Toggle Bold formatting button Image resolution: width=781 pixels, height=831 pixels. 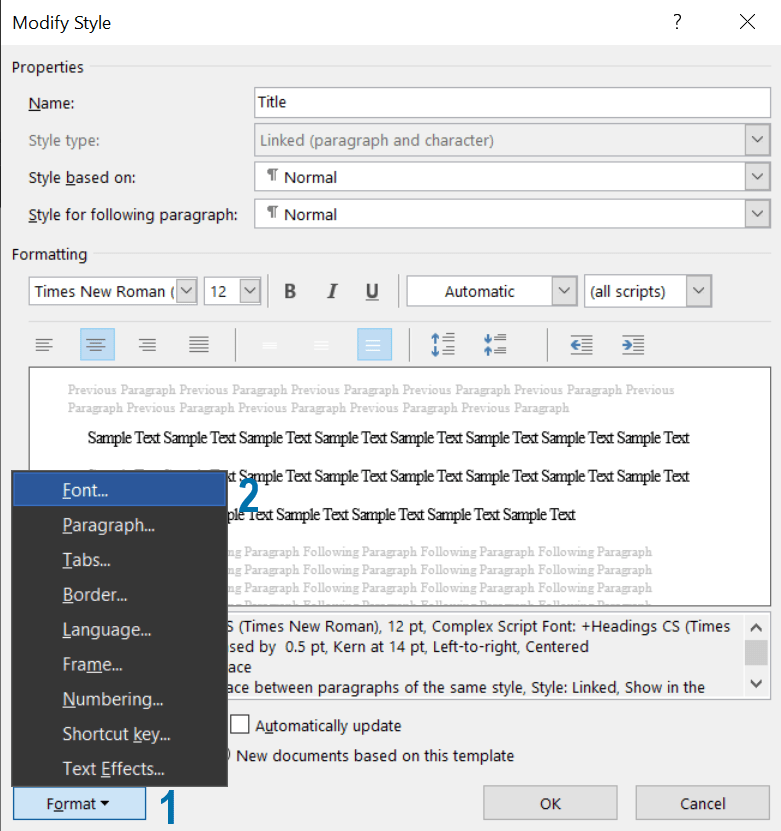[x=290, y=292]
